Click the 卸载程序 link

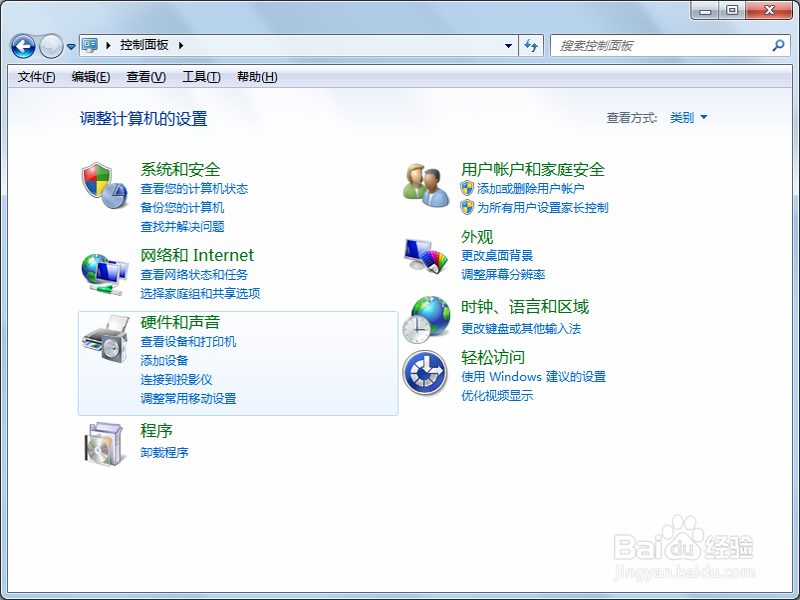164,453
